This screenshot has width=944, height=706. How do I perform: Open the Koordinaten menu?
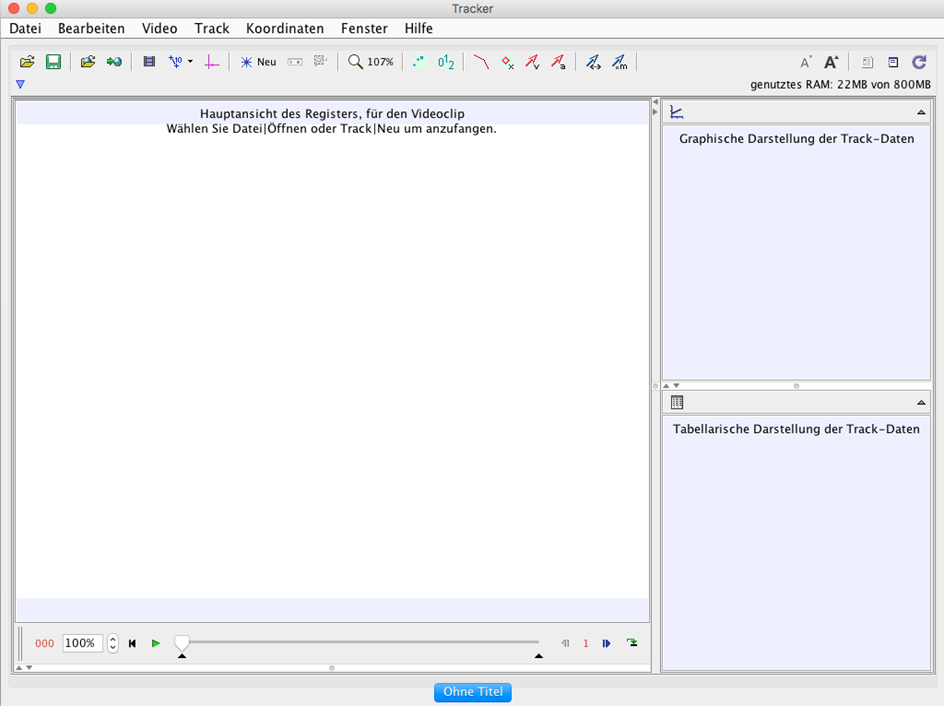tap(285, 28)
